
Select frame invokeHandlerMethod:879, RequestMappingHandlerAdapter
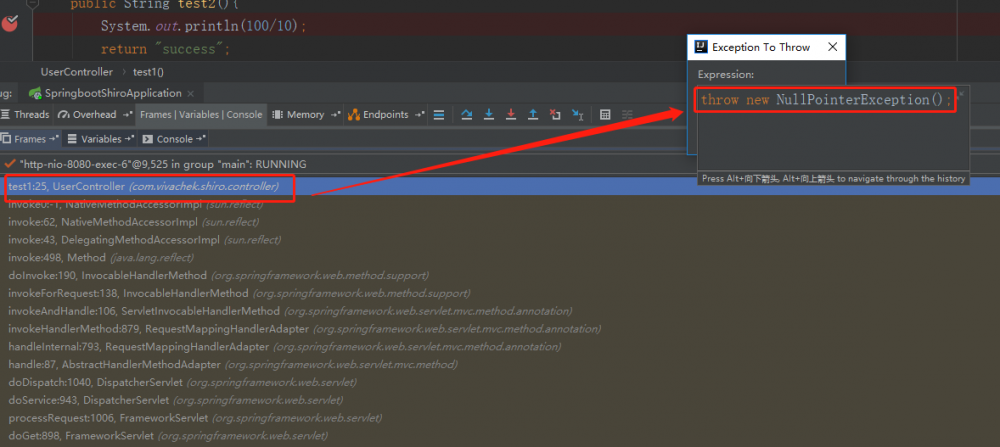500,329
